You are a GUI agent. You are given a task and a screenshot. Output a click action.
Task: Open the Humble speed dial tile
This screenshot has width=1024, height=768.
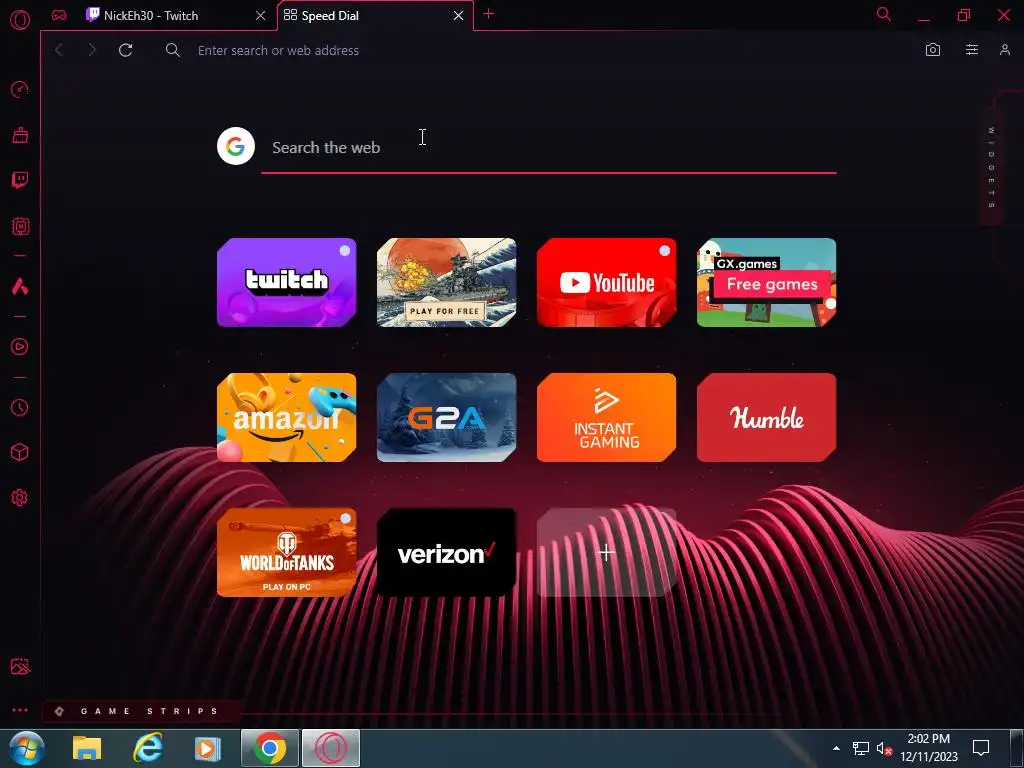click(x=767, y=417)
